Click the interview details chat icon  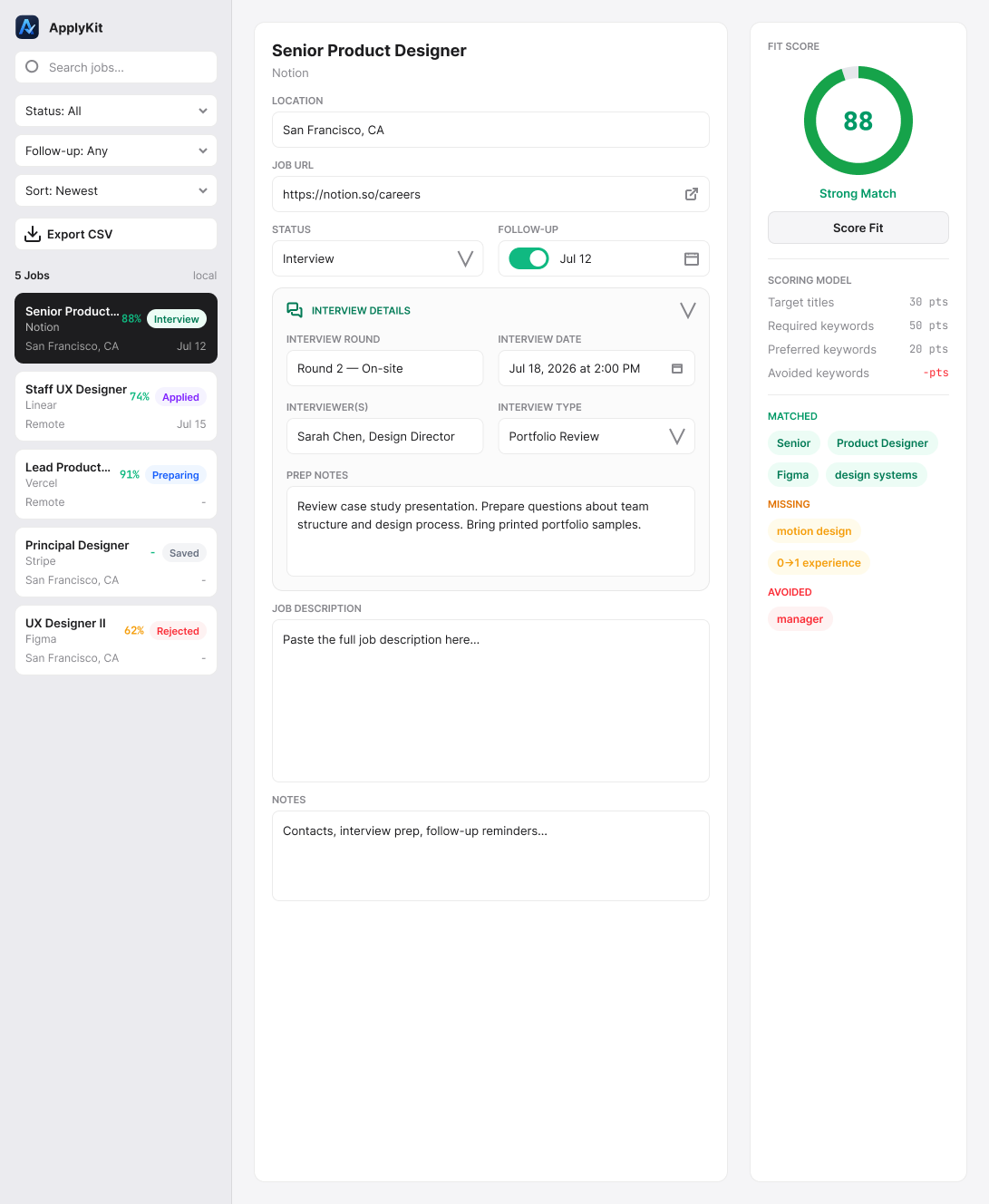point(295,310)
